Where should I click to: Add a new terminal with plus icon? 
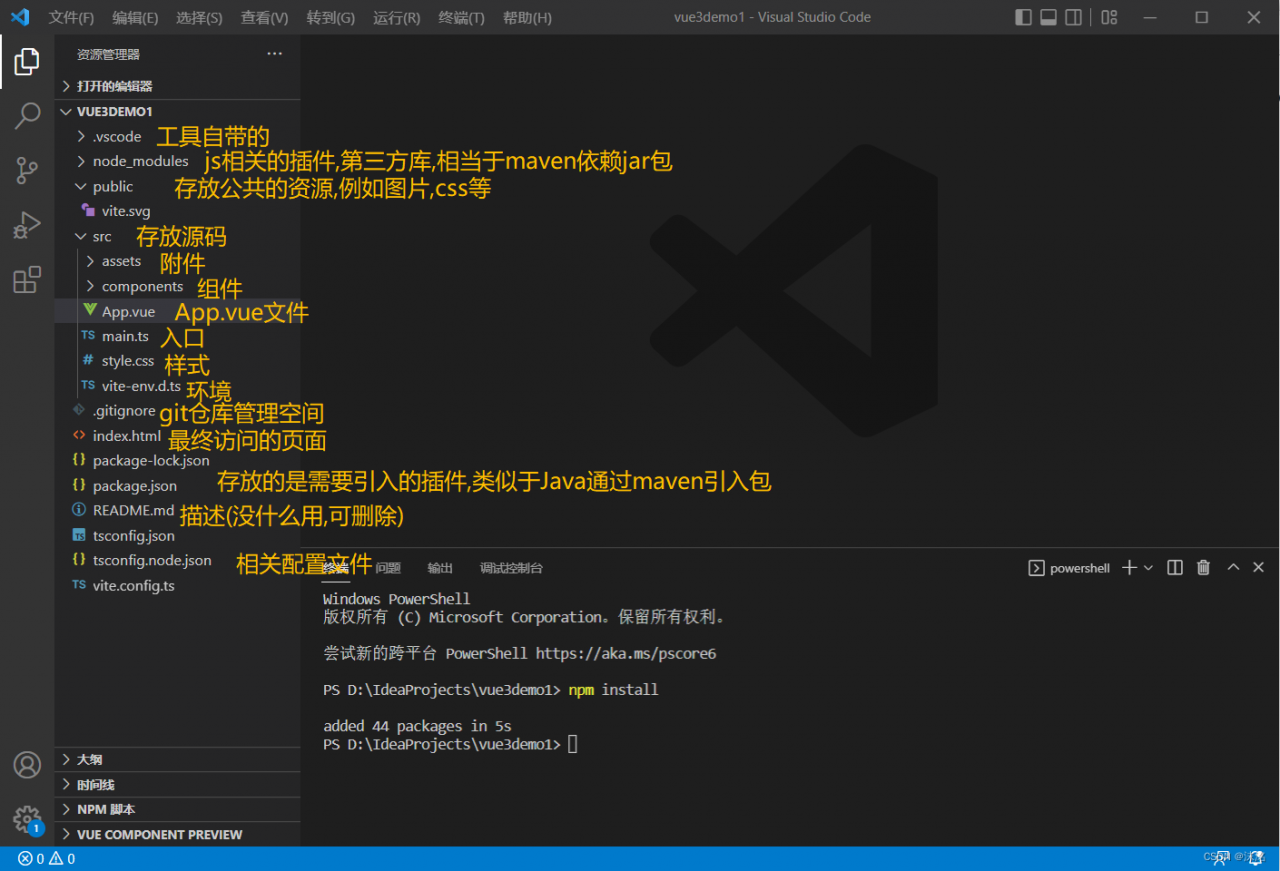click(x=1129, y=567)
